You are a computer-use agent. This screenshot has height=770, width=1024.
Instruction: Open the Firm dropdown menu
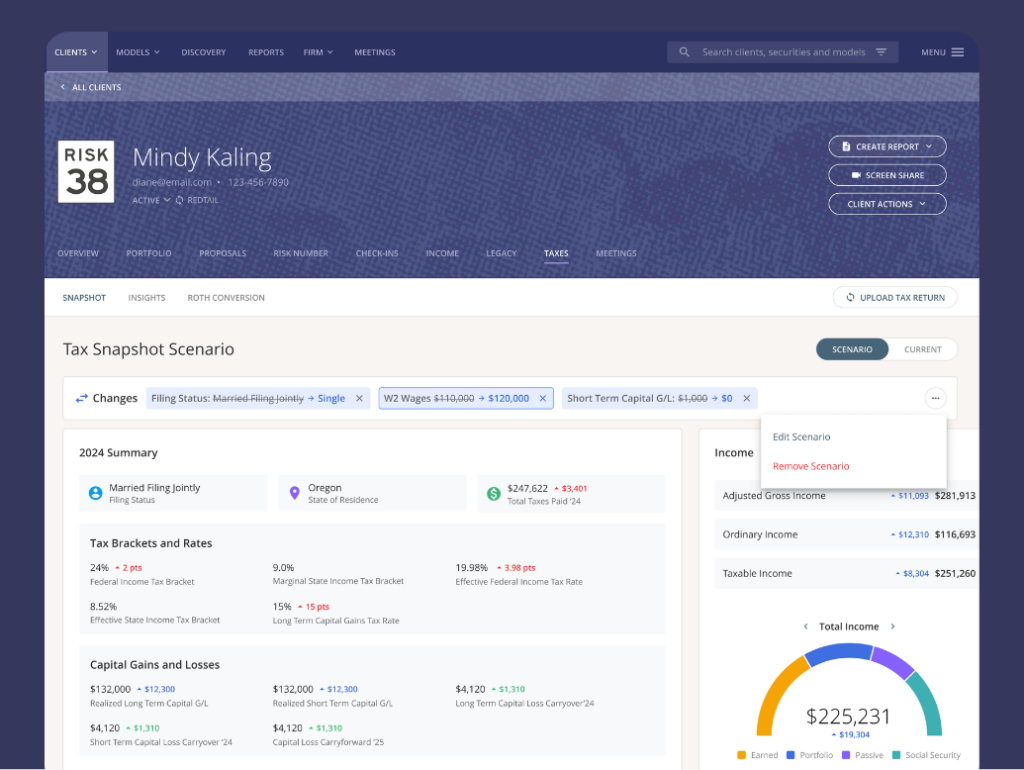click(318, 52)
